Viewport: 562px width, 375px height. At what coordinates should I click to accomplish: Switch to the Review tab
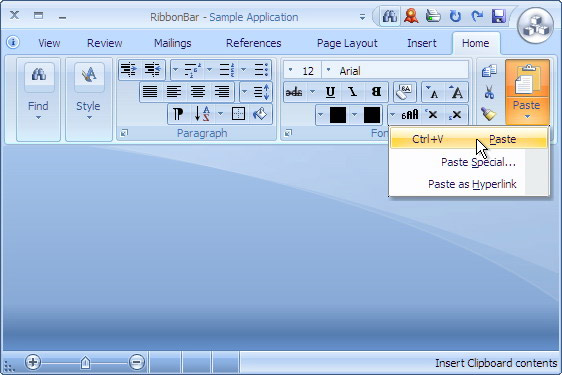(105, 43)
